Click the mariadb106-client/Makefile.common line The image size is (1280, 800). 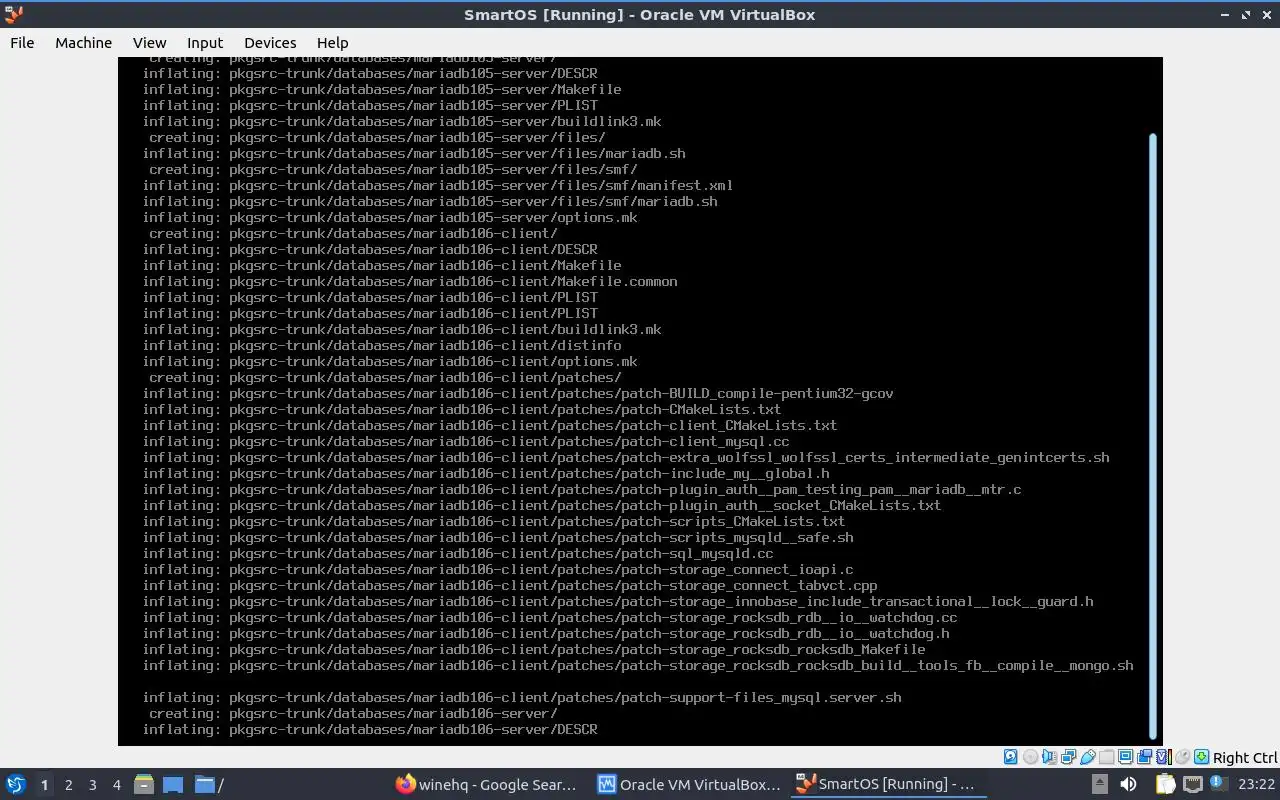[410, 281]
